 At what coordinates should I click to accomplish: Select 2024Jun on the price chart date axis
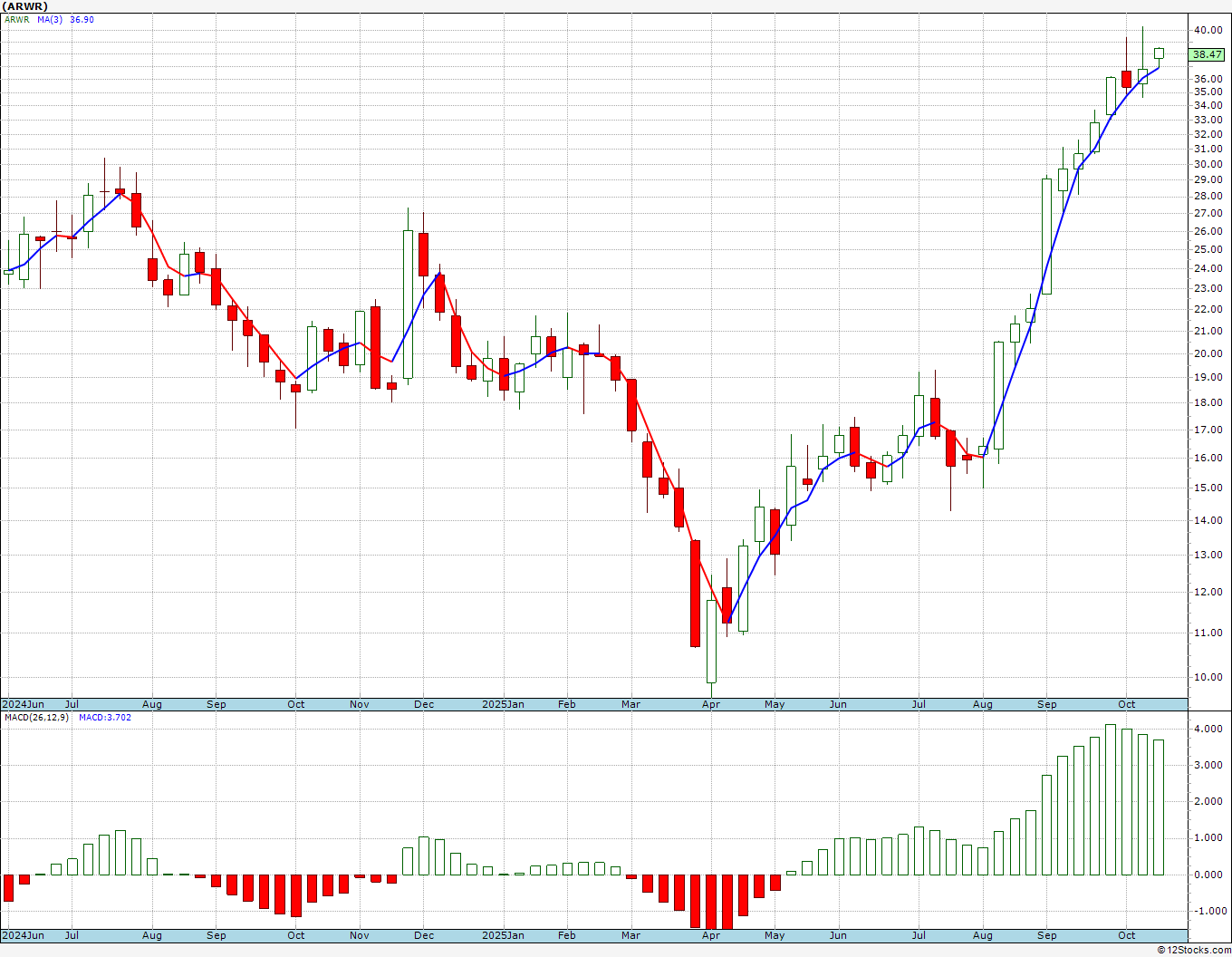coord(23,704)
